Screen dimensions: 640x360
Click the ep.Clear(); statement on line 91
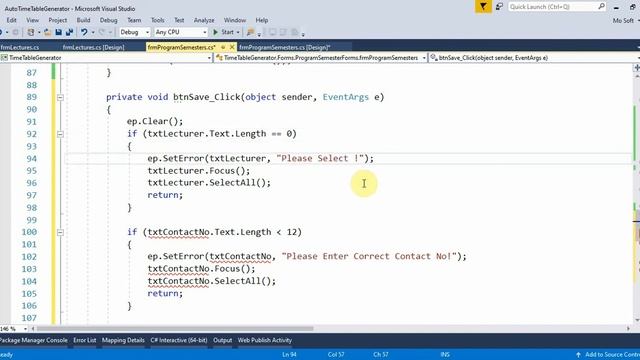(155, 122)
